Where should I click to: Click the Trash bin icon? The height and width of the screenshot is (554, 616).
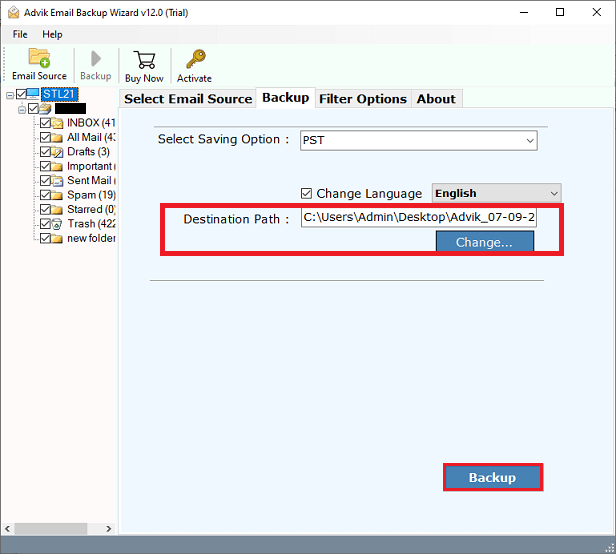point(57,224)
